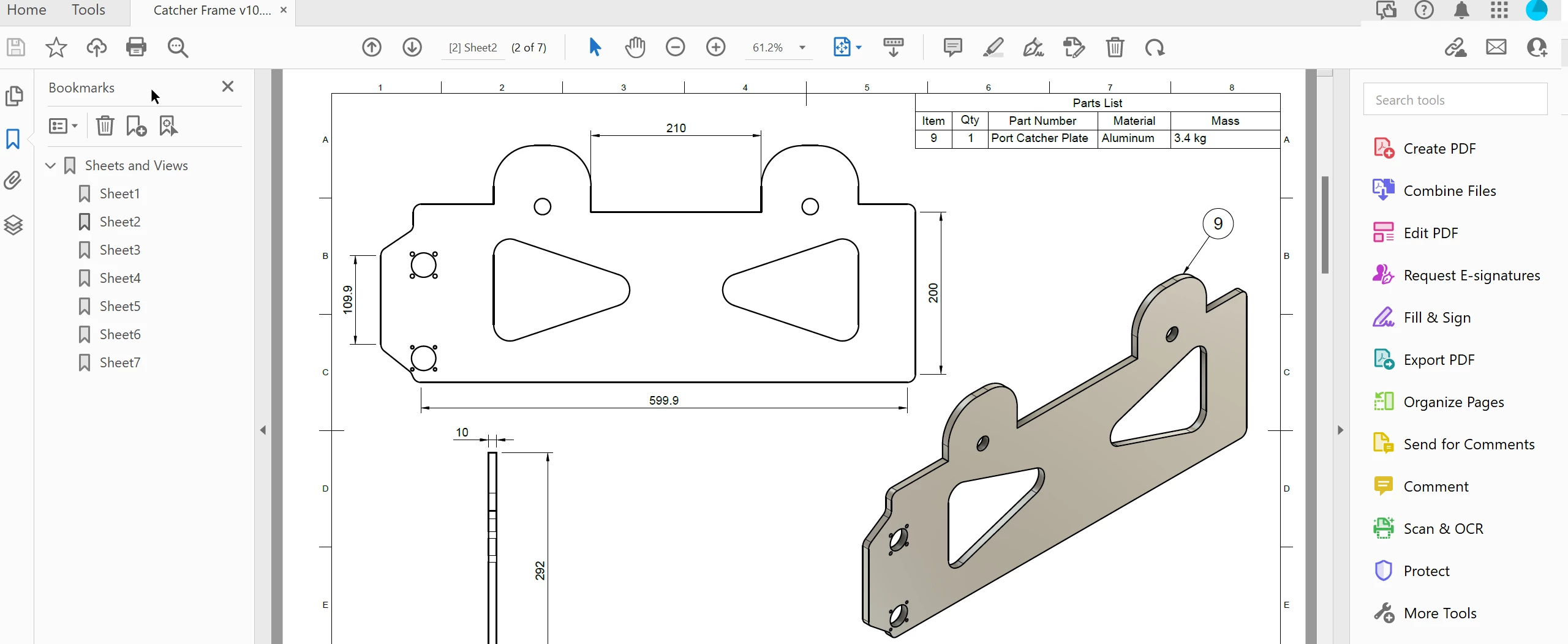
Task: Add a sticky note comment
Action: (953, 47)
